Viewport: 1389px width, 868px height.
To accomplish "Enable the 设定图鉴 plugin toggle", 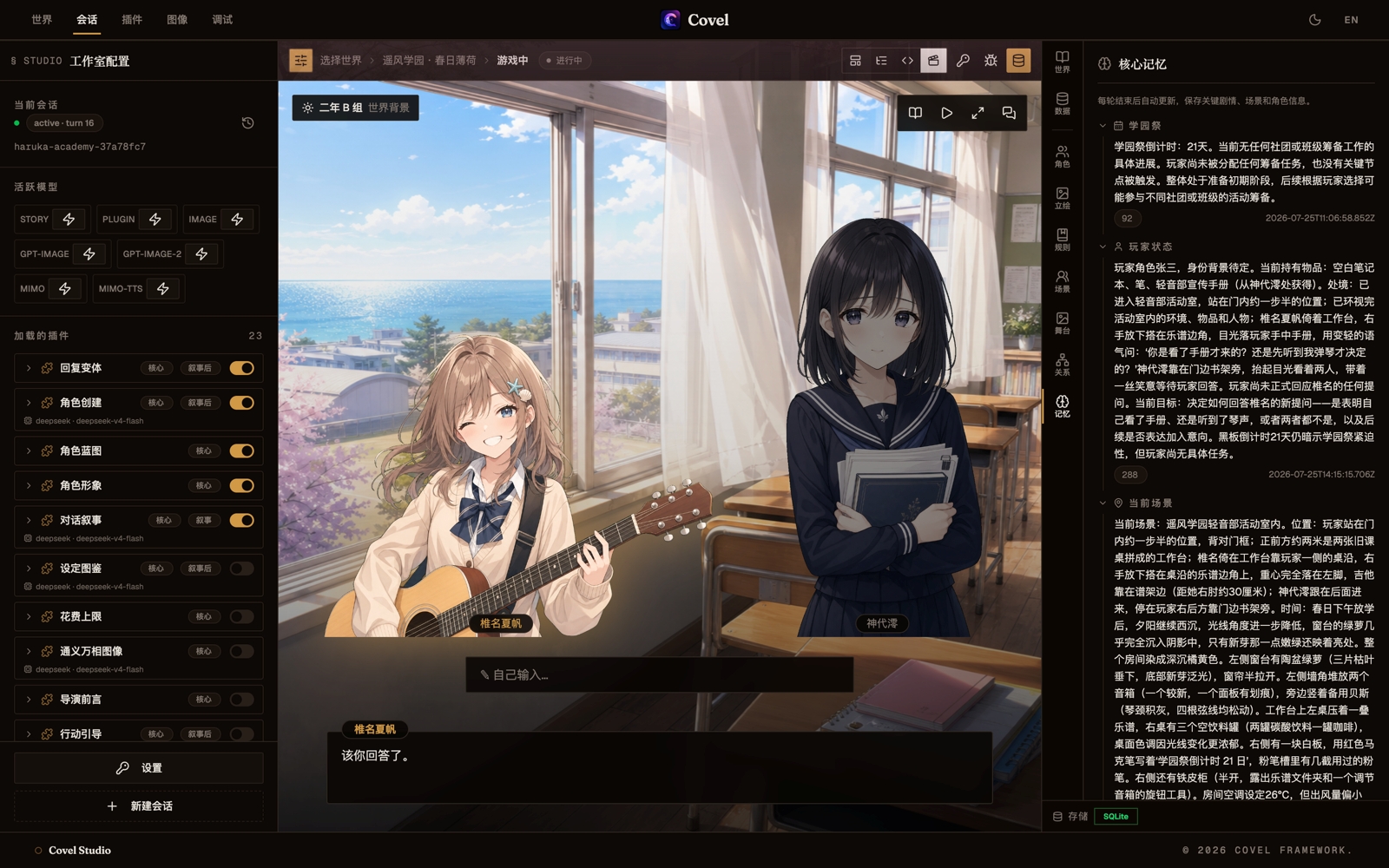I will point(241,569).
